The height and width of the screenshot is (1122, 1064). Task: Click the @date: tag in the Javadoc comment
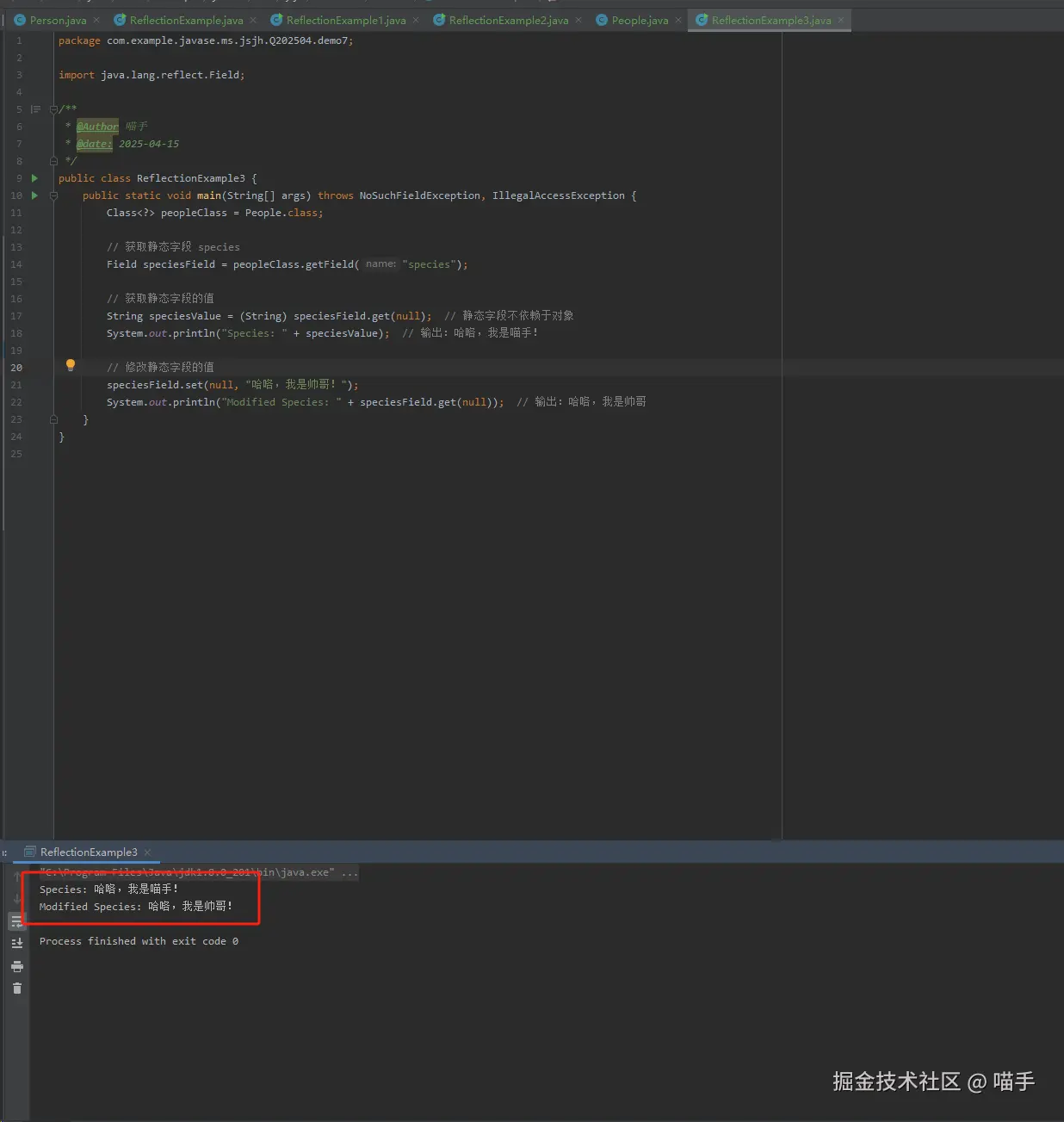pyautogui.click(x=95, y=144)
